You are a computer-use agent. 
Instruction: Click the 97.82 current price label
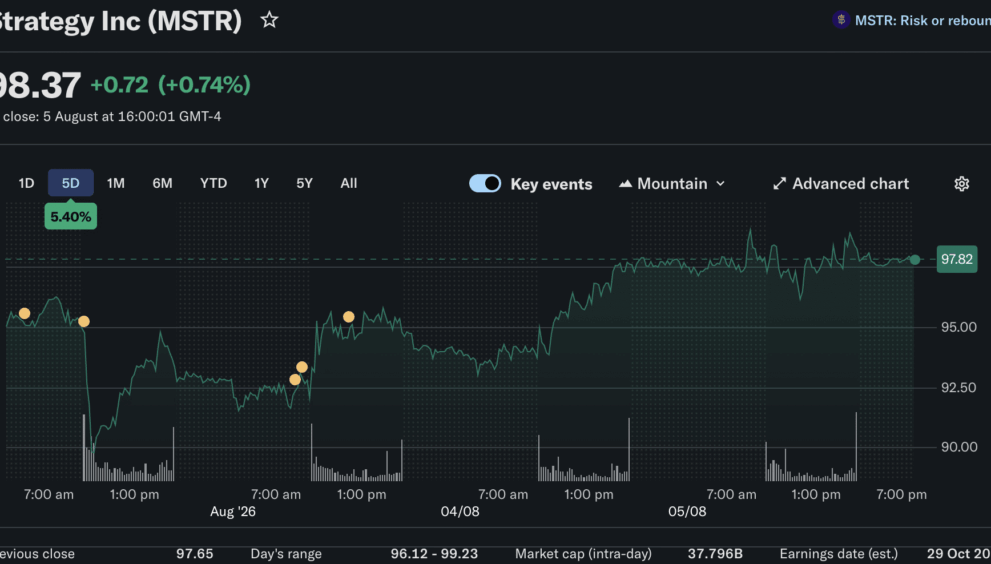(957, 259)
